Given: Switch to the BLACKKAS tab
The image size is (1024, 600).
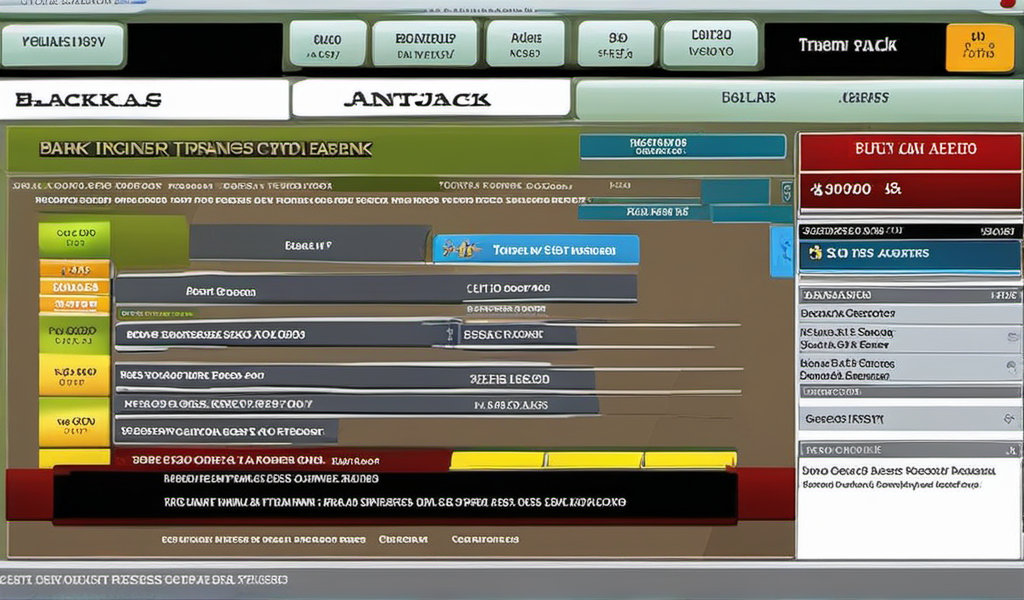Looking at the screenshot, I should (146, 100).
